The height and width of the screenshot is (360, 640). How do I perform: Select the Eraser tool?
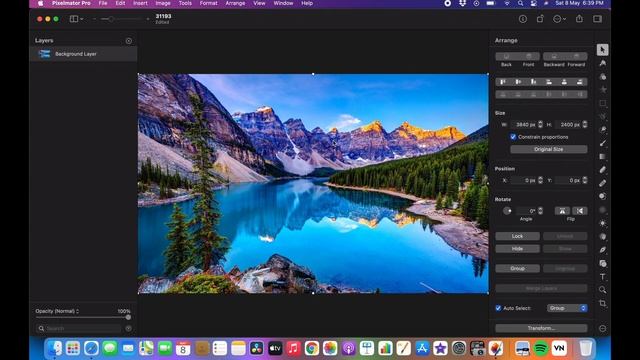click(x=602, y=170)
